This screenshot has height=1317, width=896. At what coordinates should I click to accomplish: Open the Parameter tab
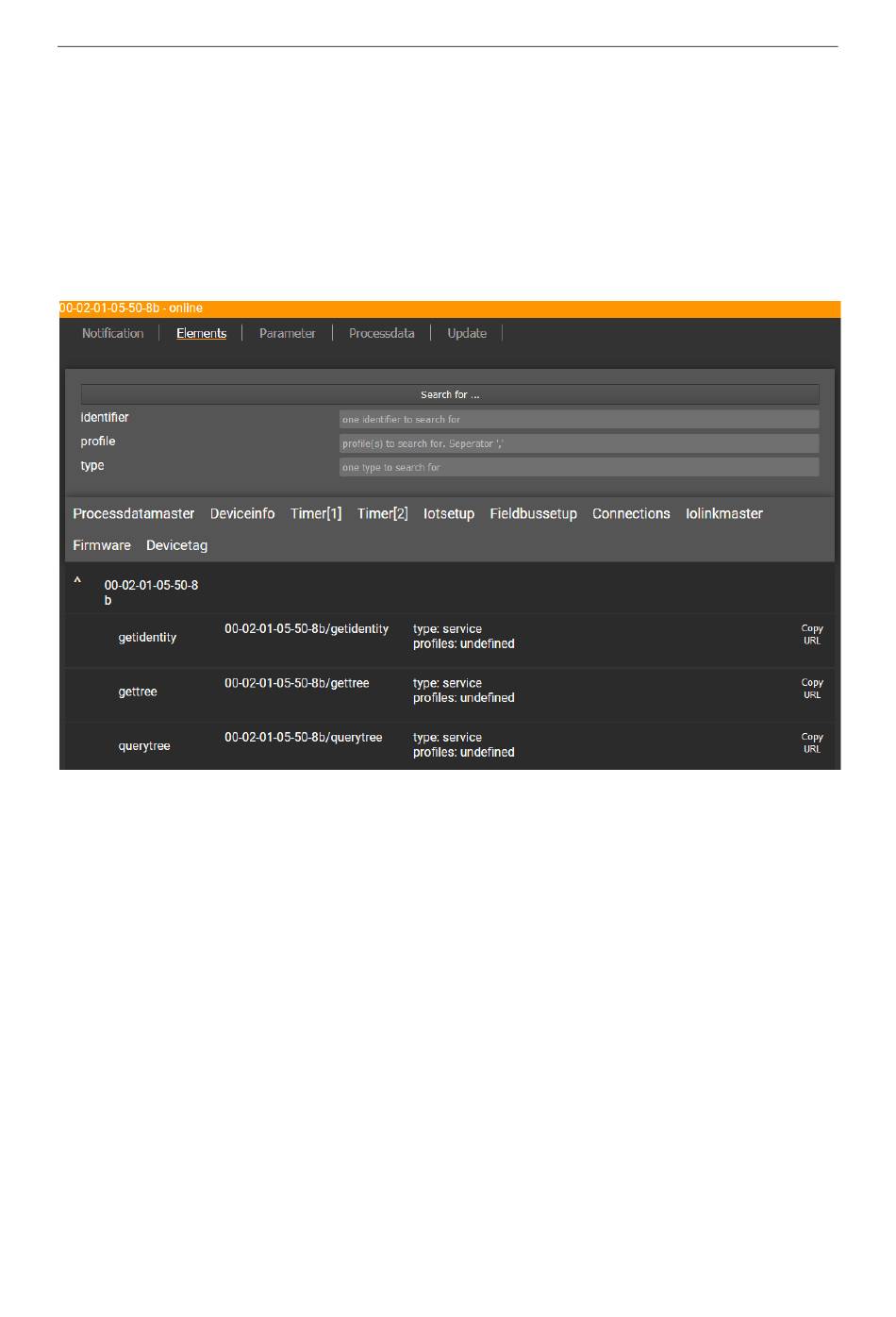click(287, 333)
